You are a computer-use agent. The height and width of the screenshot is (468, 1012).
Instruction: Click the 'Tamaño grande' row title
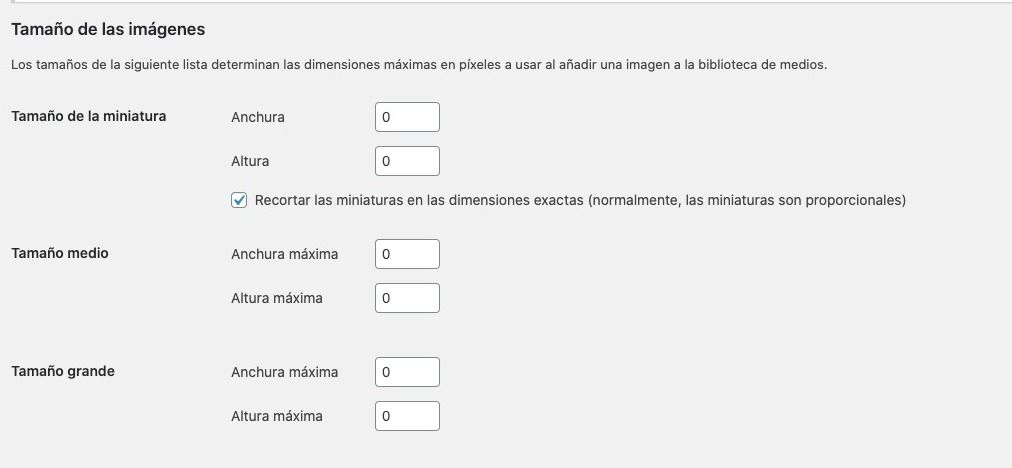pyautogui.click(x=63, y=371)
